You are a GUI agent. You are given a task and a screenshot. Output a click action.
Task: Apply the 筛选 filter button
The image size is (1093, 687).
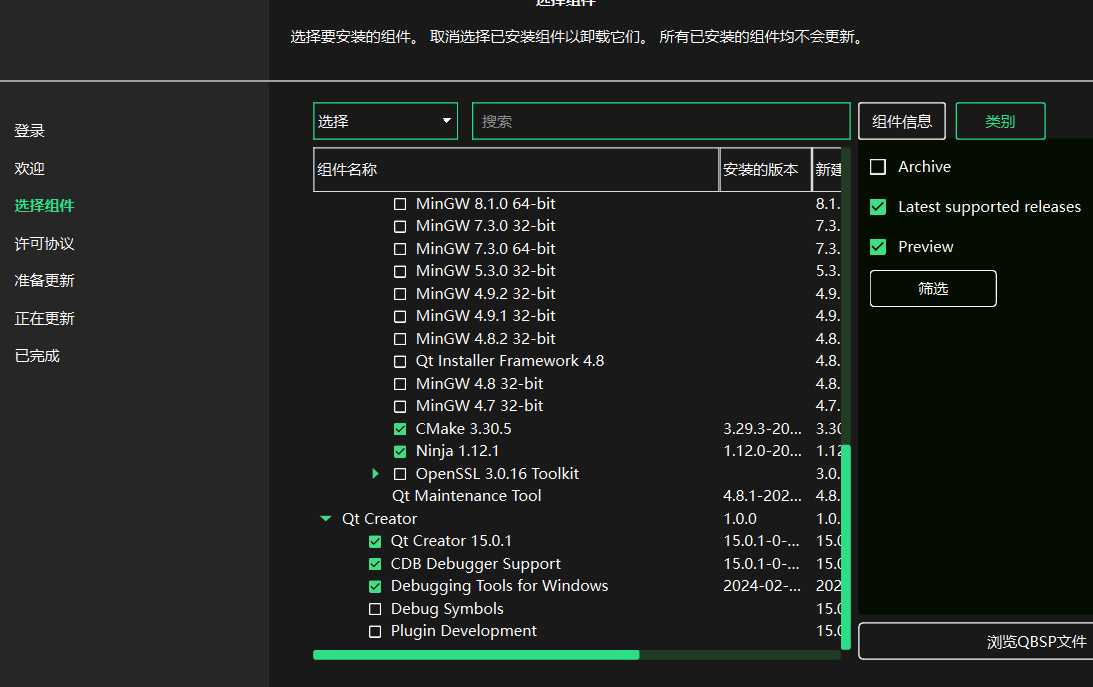click(x=933, y=288)
